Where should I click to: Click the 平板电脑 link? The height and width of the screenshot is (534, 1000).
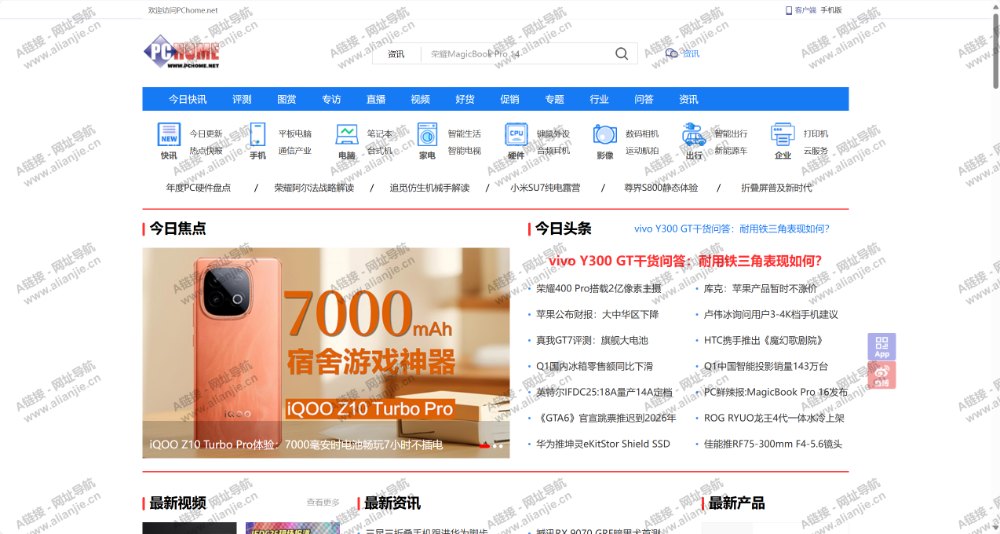coord(295,134)
